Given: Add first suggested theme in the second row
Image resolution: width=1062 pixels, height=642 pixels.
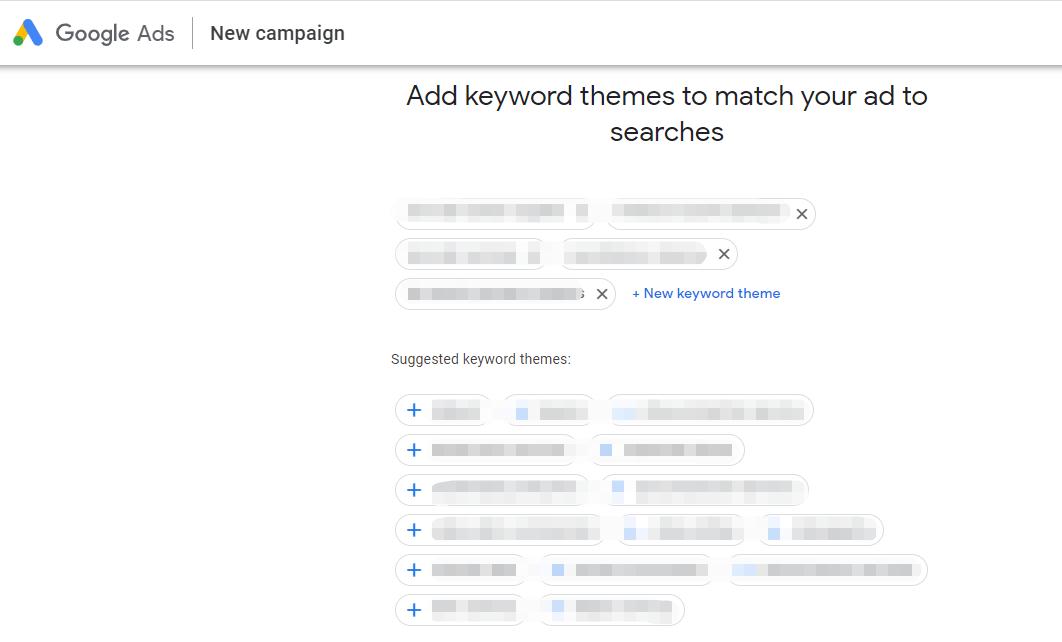Looking at the screenshot, I should point(414,450).
